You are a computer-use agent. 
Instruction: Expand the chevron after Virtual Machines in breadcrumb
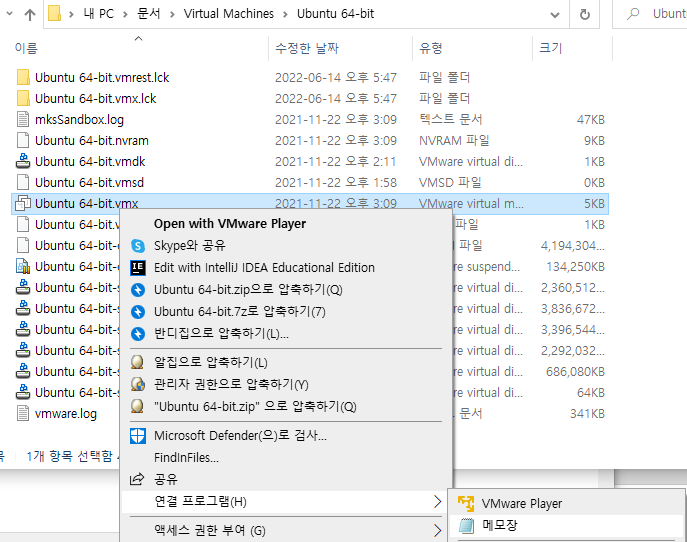click(285, 14)
